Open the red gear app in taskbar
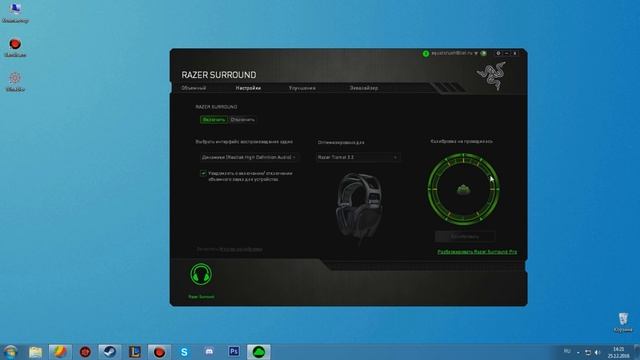 coord(85,352)
